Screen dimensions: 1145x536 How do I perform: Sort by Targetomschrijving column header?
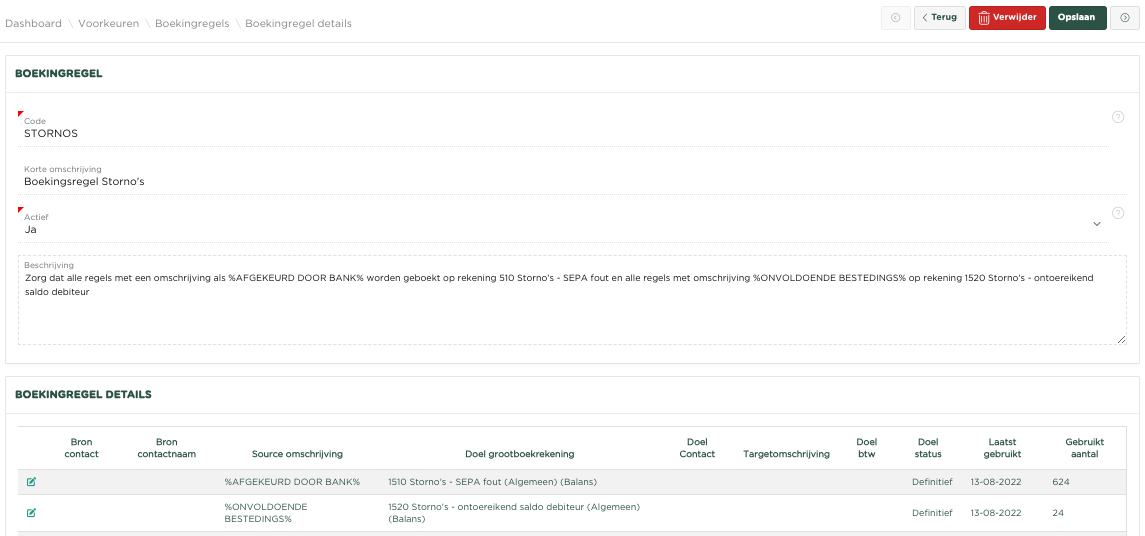(786, 453)
